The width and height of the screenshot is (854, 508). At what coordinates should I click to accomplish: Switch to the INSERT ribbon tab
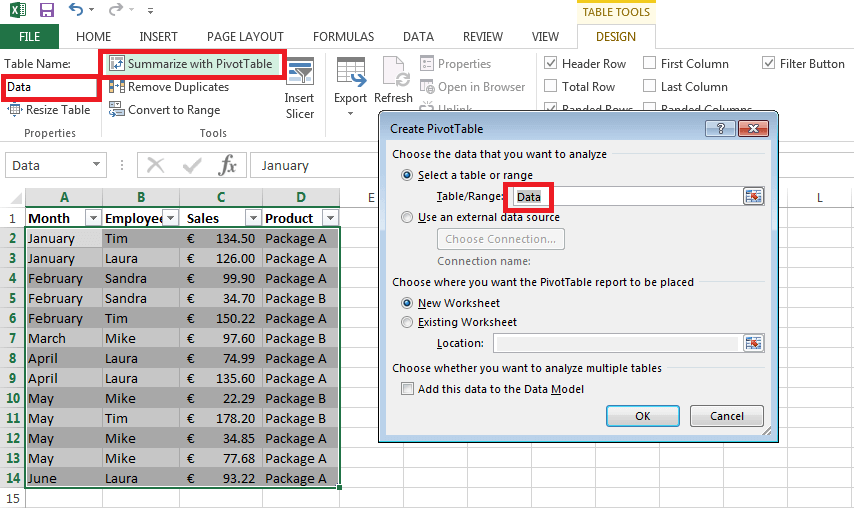coord(158,36)
